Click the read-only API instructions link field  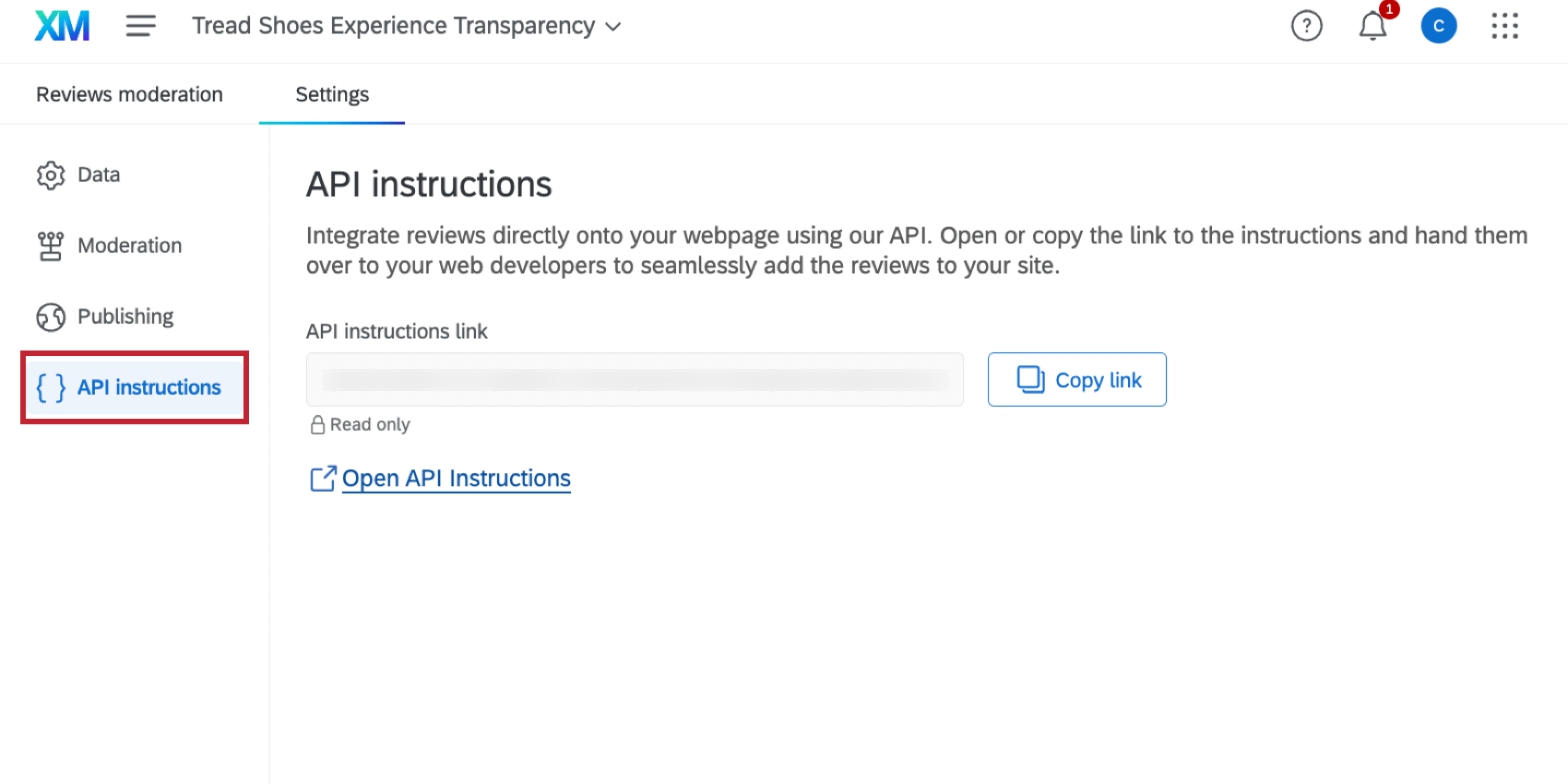tap(635, 379)
